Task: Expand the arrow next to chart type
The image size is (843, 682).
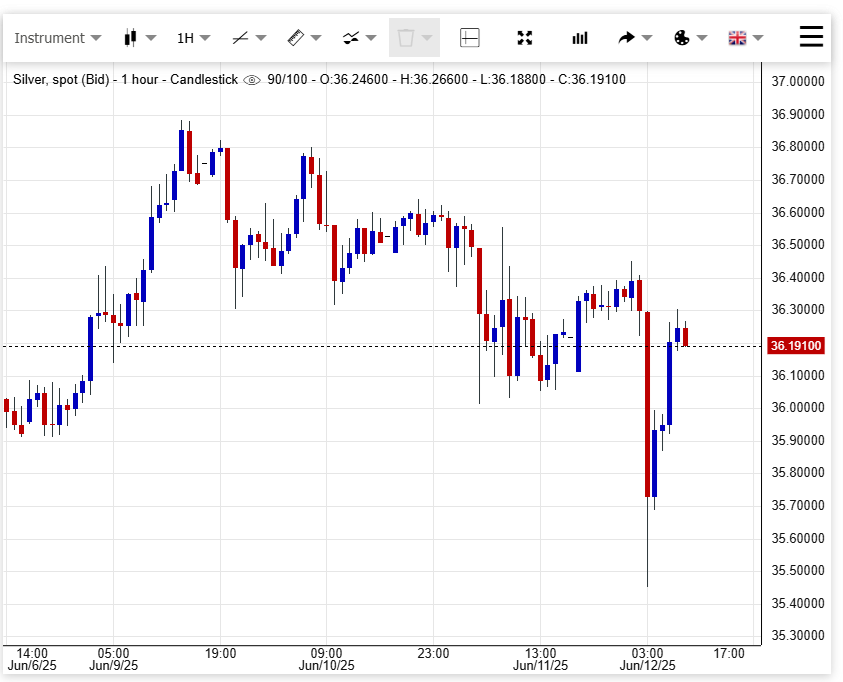Action: click(x=151, y=38)
